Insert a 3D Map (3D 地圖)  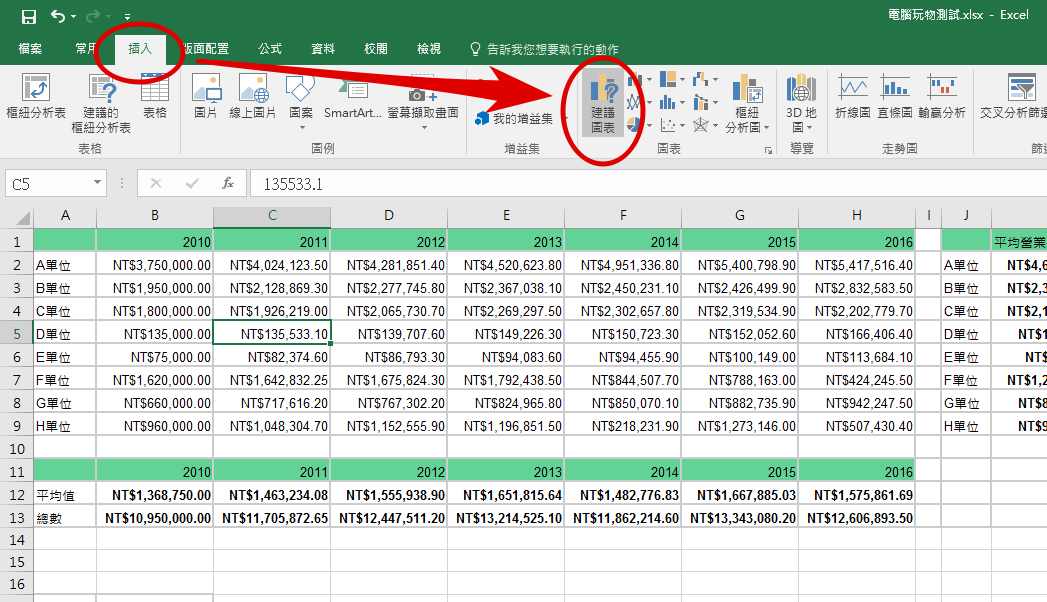pos(801,100)
